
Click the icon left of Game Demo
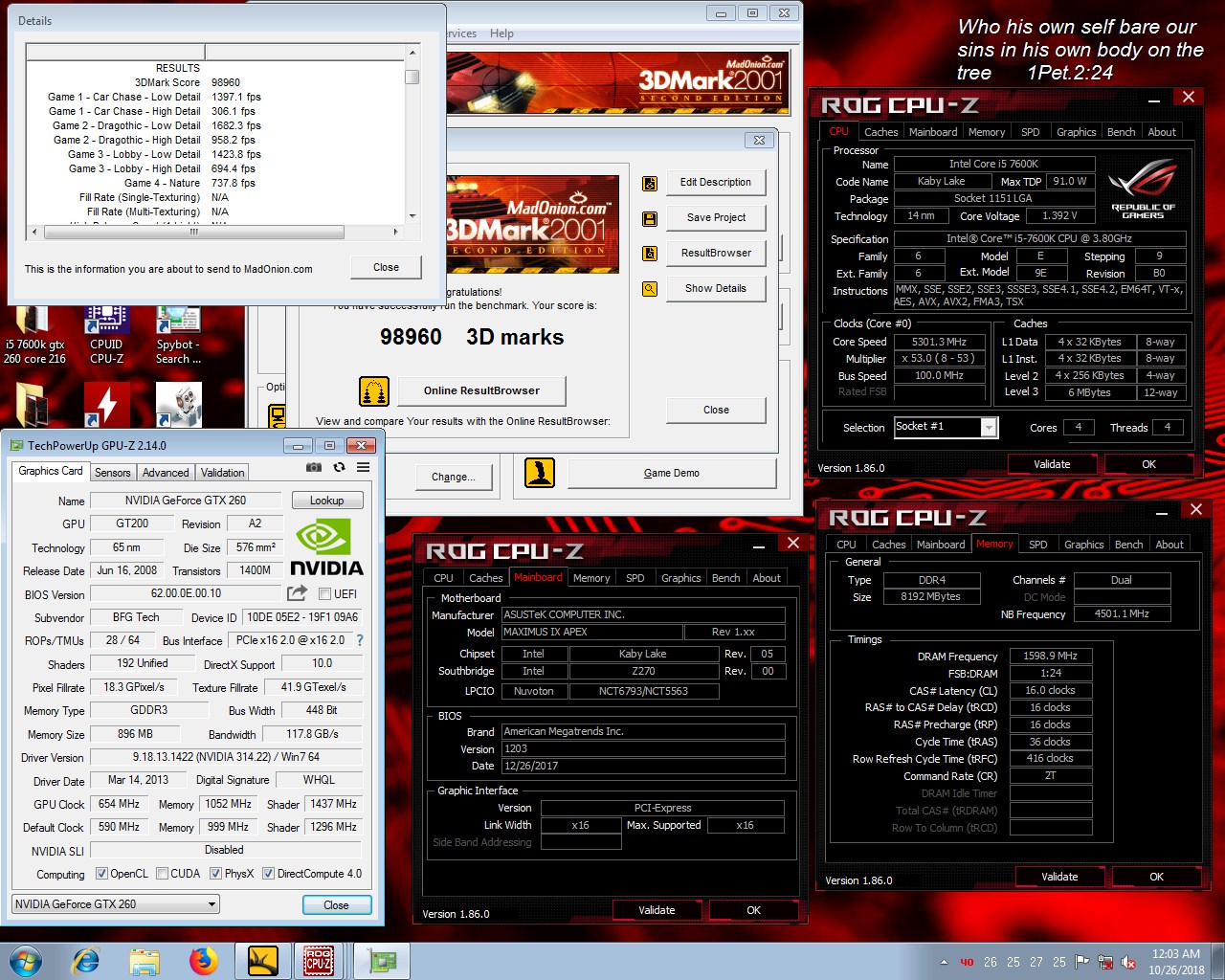click(x=540, y=473)
